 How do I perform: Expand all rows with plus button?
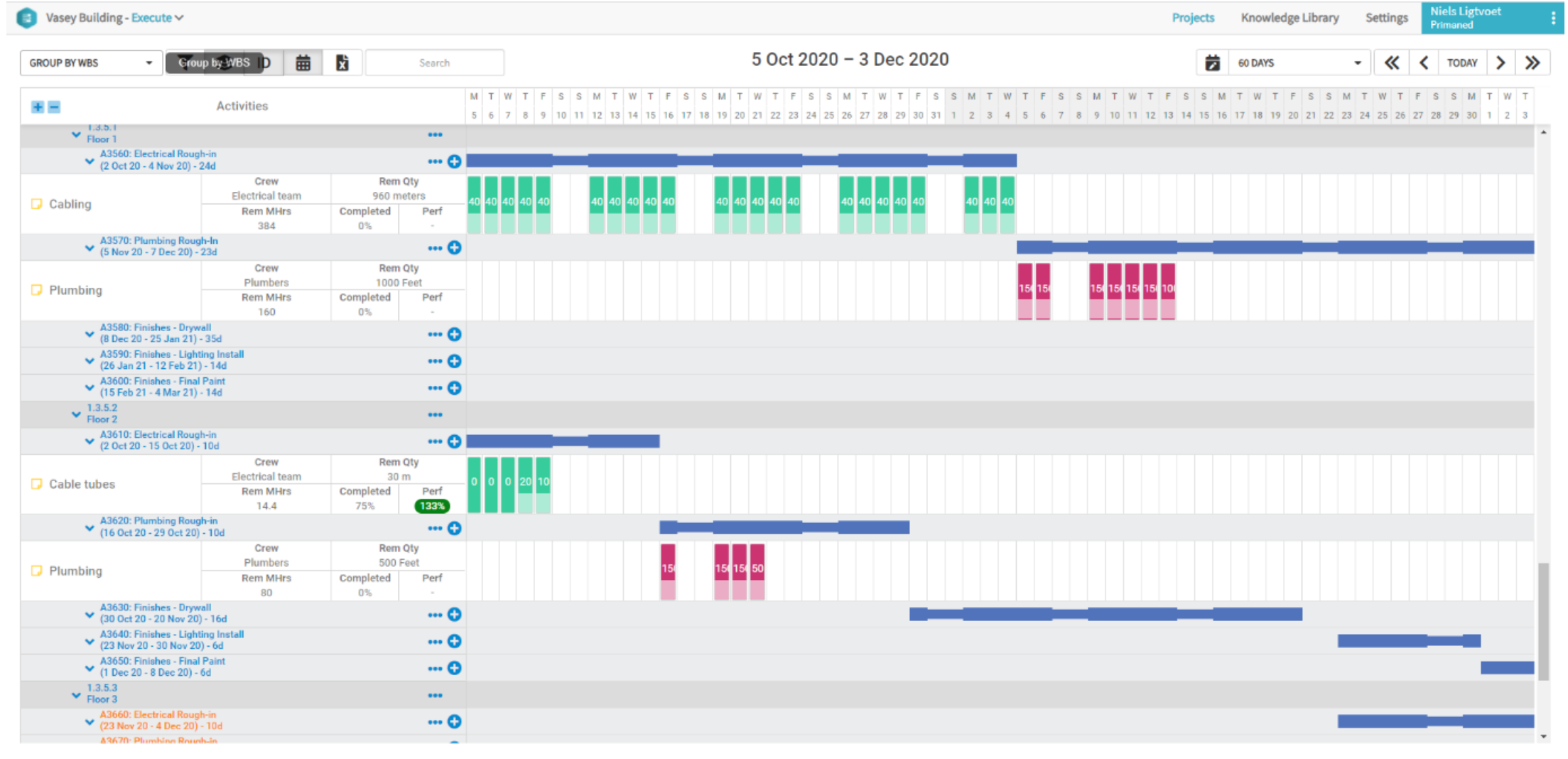pos(38,107)
